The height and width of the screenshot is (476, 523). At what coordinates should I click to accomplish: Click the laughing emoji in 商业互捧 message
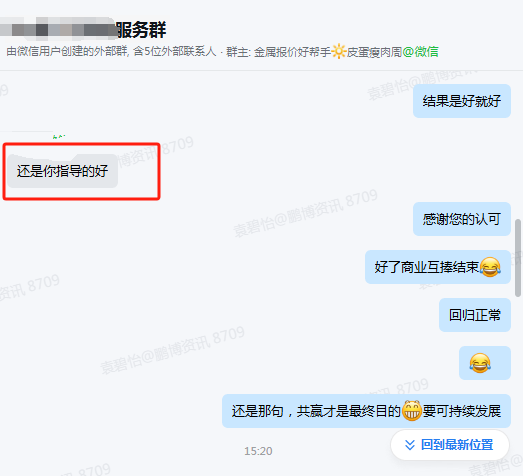[490, 267]
